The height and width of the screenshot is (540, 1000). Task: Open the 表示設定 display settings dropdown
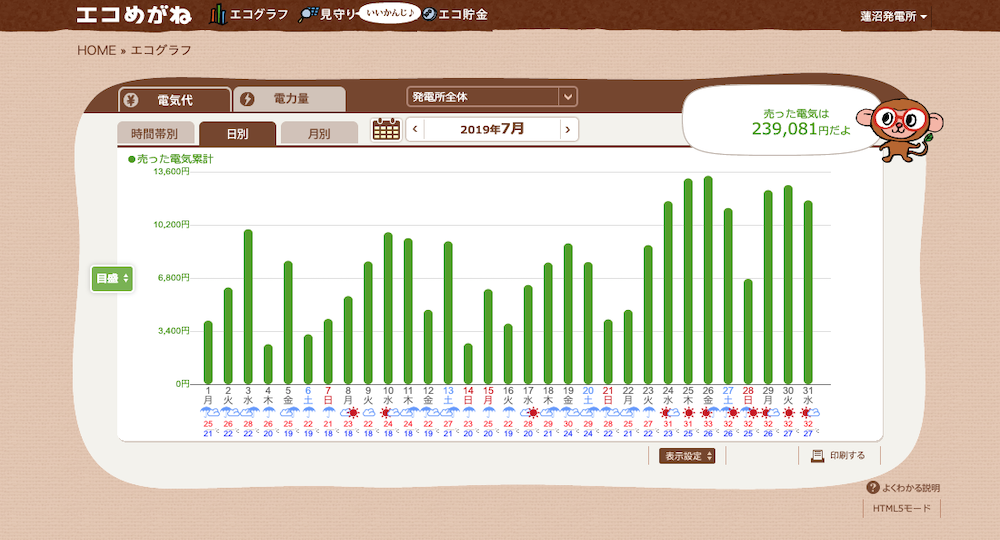687,456
